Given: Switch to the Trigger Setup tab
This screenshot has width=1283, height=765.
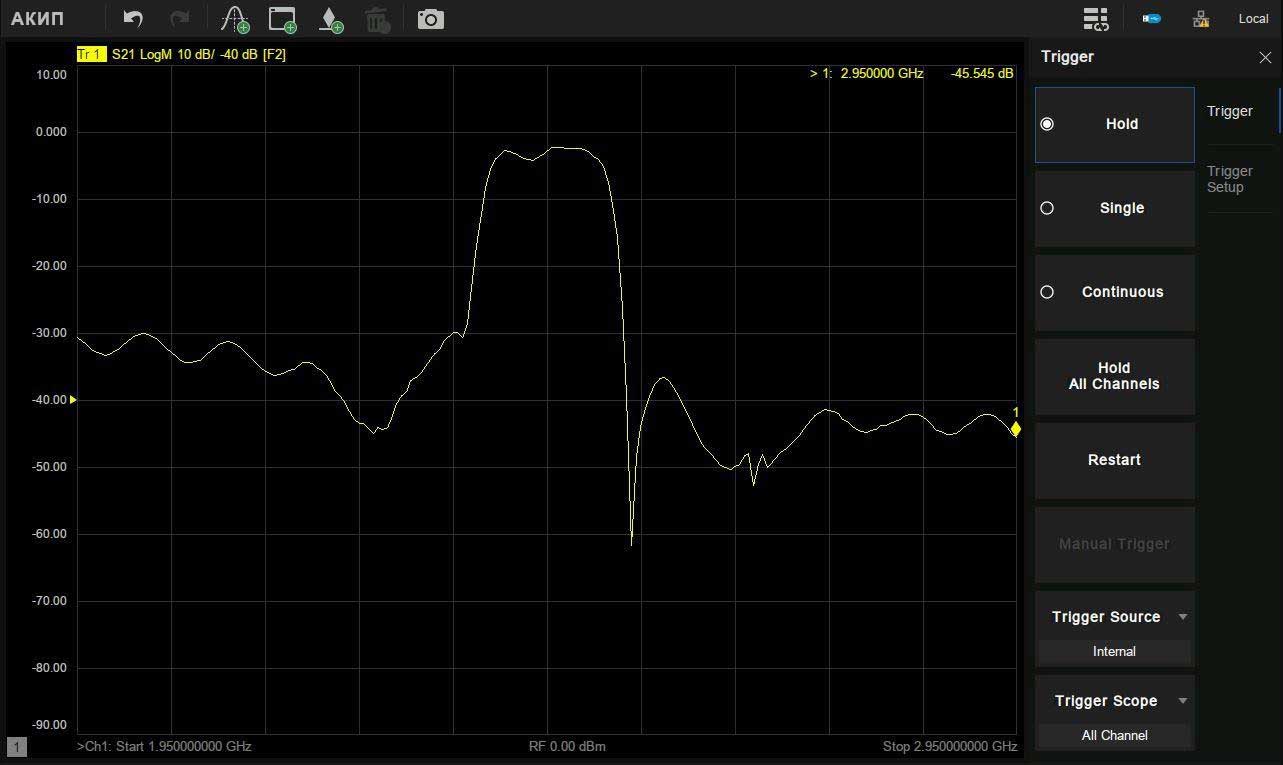Looking at the screenshot, I should [1229, 179].
